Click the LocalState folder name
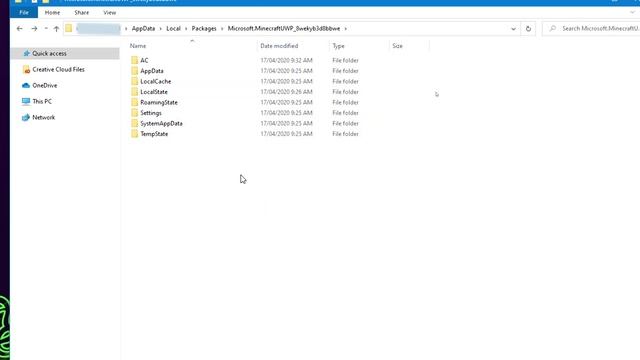640x360 pixels. 154,92
